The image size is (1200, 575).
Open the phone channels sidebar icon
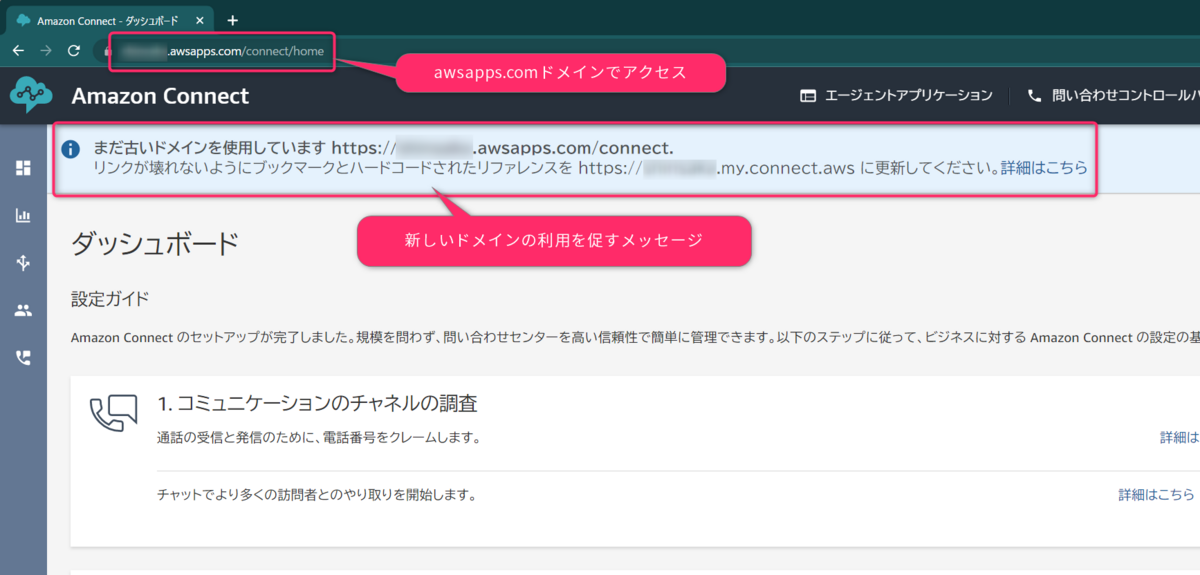23,357
